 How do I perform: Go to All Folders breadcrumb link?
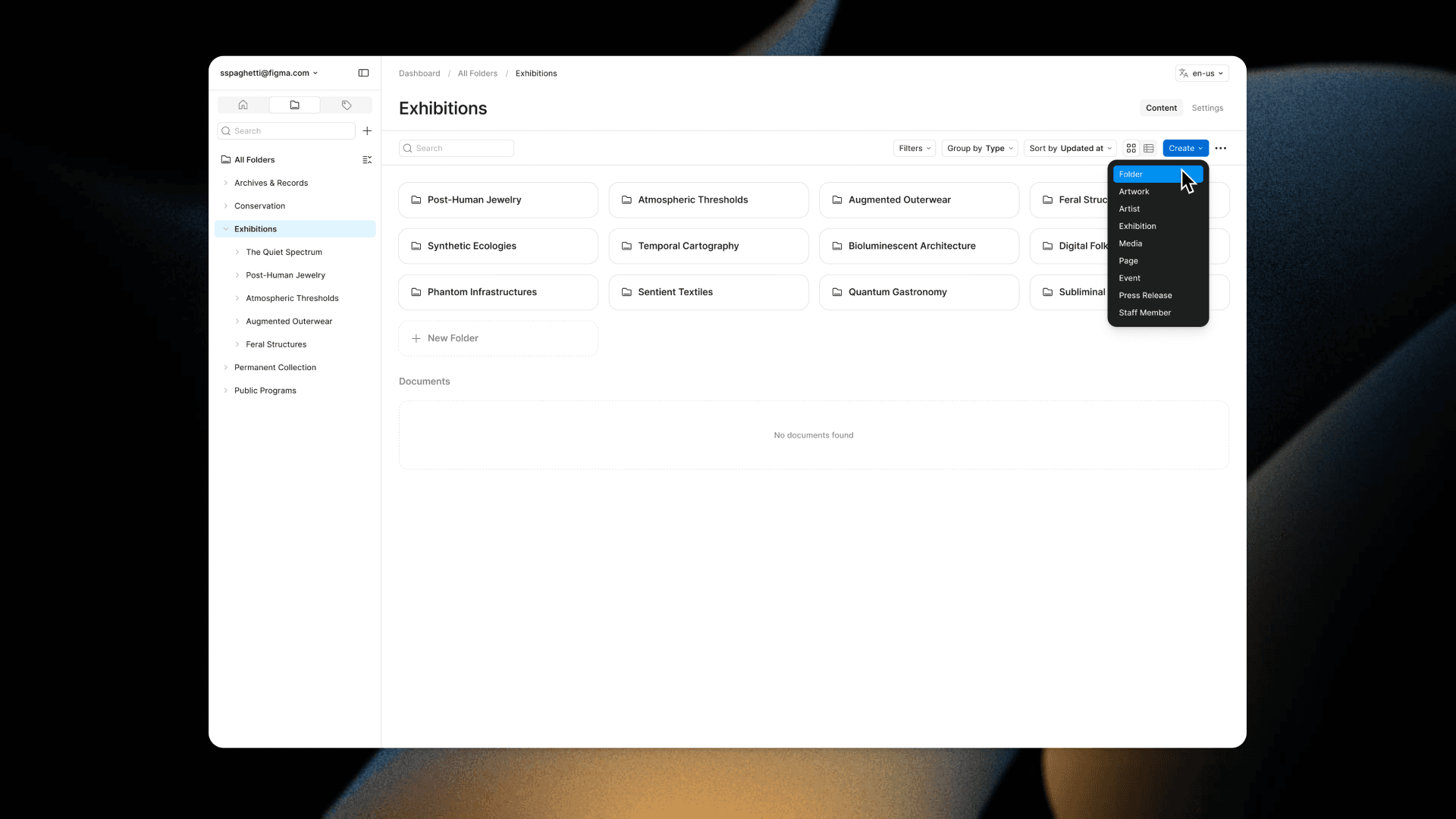tap(478, 74)
